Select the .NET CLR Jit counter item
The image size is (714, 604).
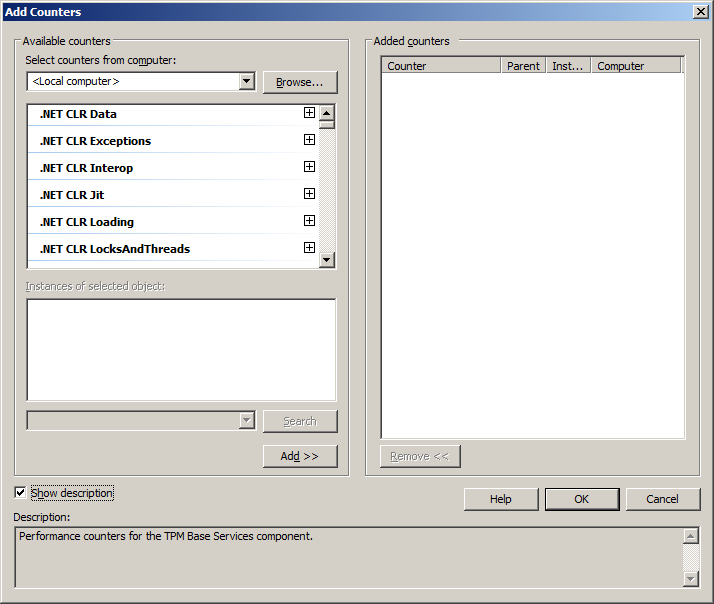click(x=72, y=195)
